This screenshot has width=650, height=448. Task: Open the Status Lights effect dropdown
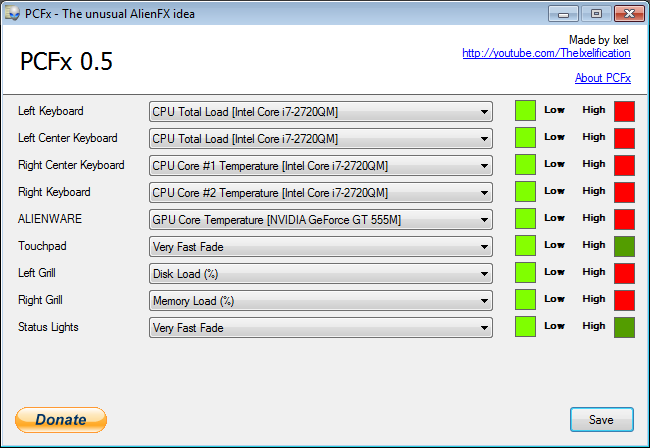(320, 327)
